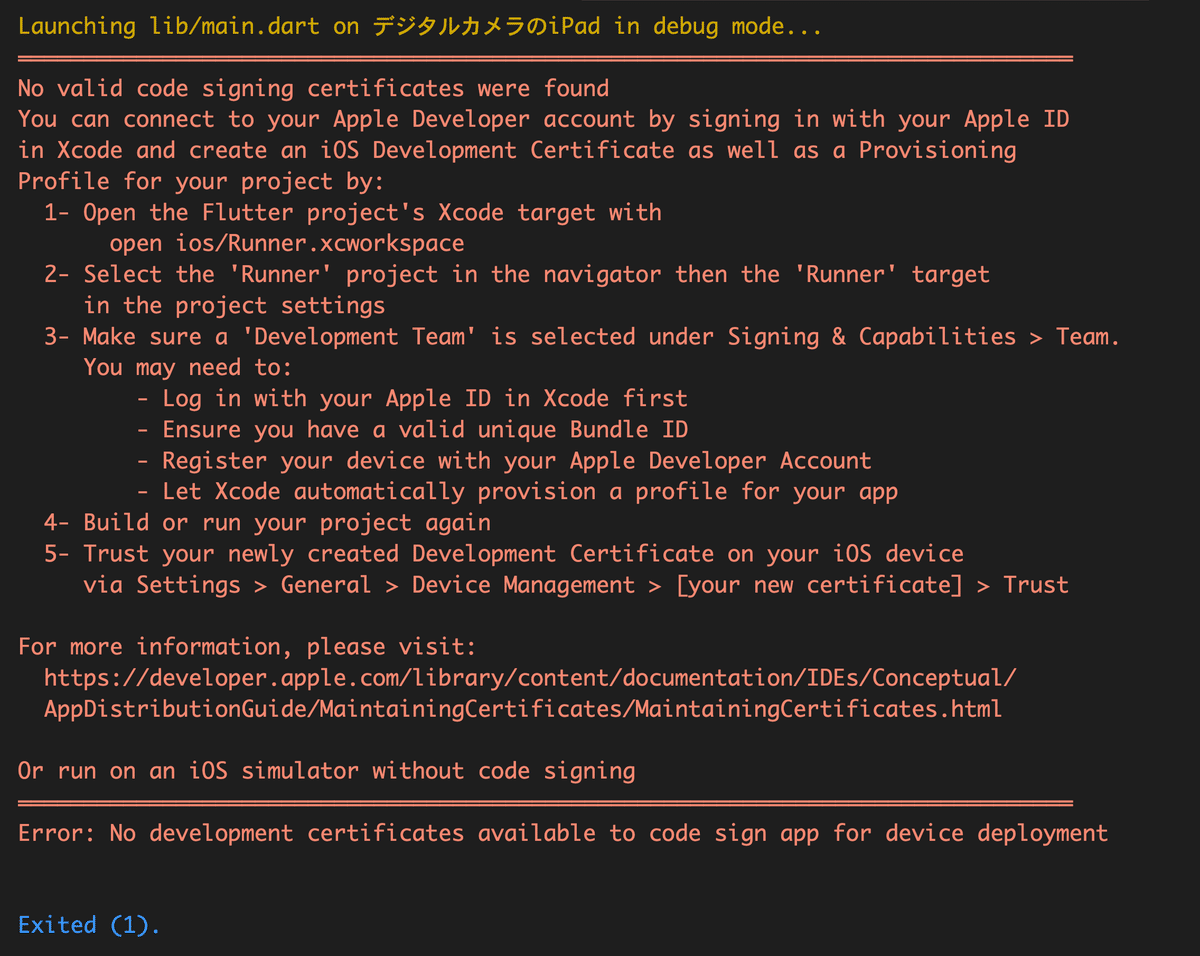The height and width of the screenshot is (956, 1200).
Task: Open the developer.apple.com documentation URL
Action: point(530,678)
